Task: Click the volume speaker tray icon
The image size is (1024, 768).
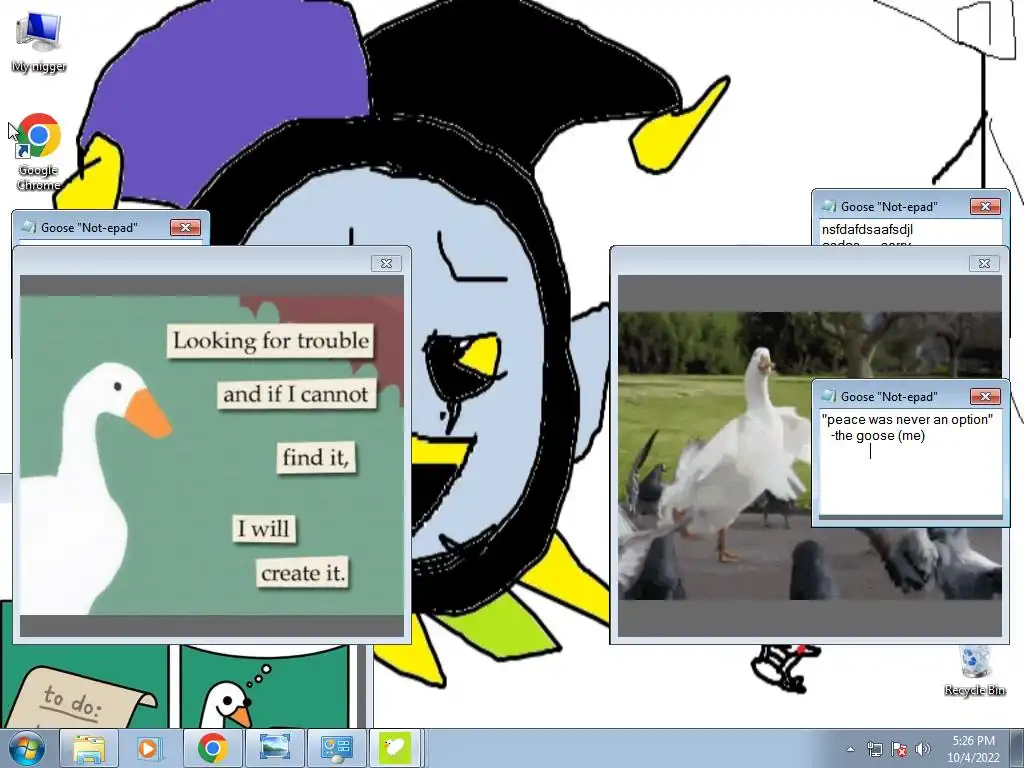Action: click(922, 749)
